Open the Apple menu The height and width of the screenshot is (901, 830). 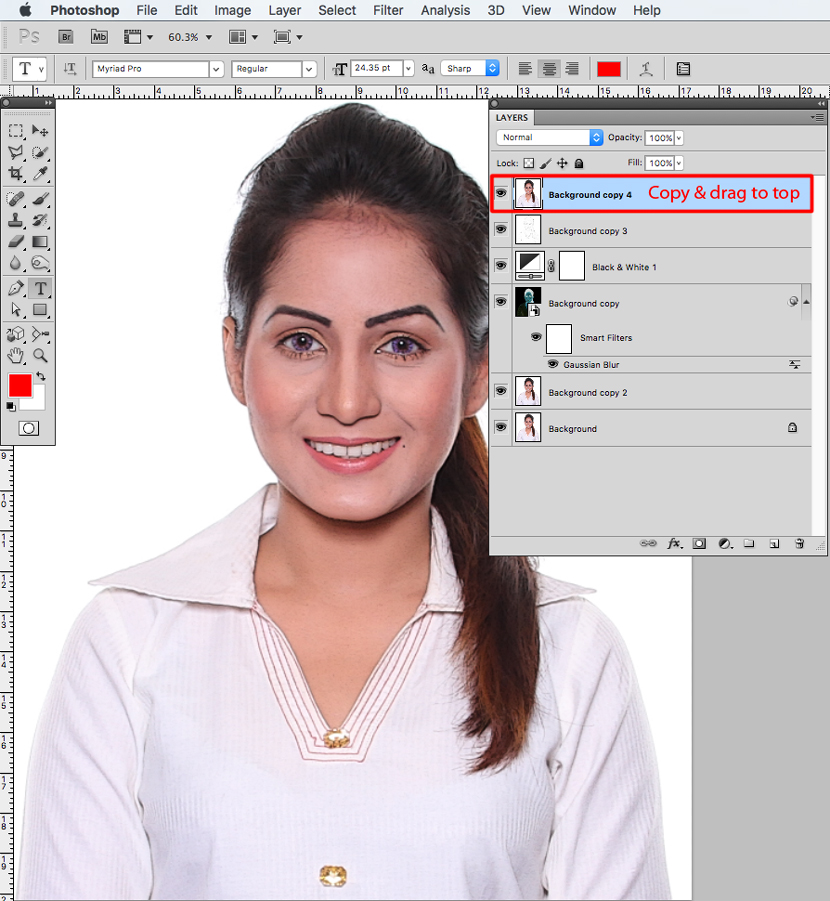pos(25,10)
